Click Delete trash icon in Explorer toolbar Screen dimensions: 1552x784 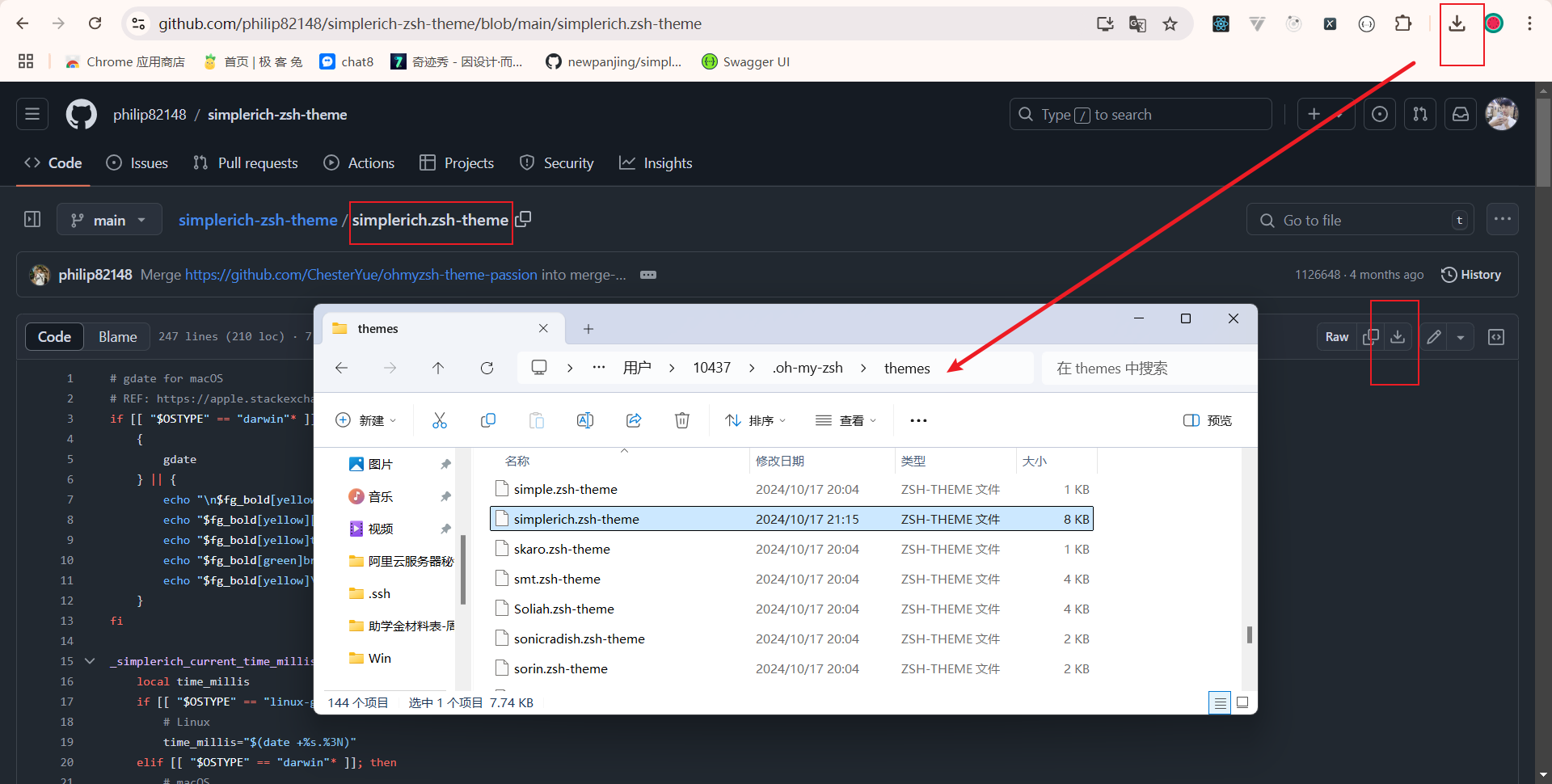pyautogui.click(x=682, y=420)
